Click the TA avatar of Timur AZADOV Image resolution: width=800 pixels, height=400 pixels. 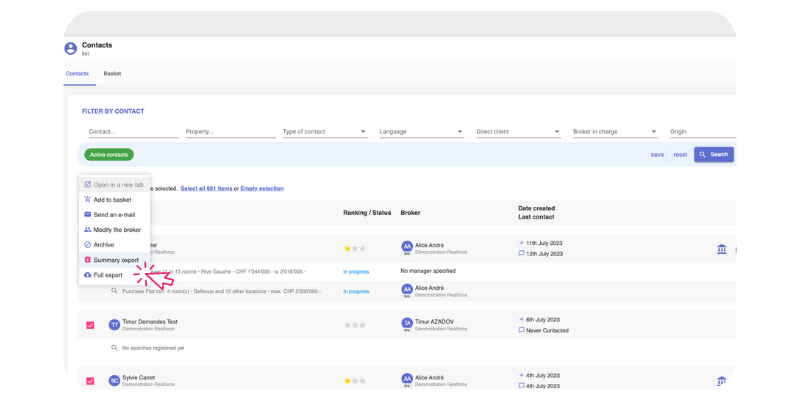[x=407, y=323]
